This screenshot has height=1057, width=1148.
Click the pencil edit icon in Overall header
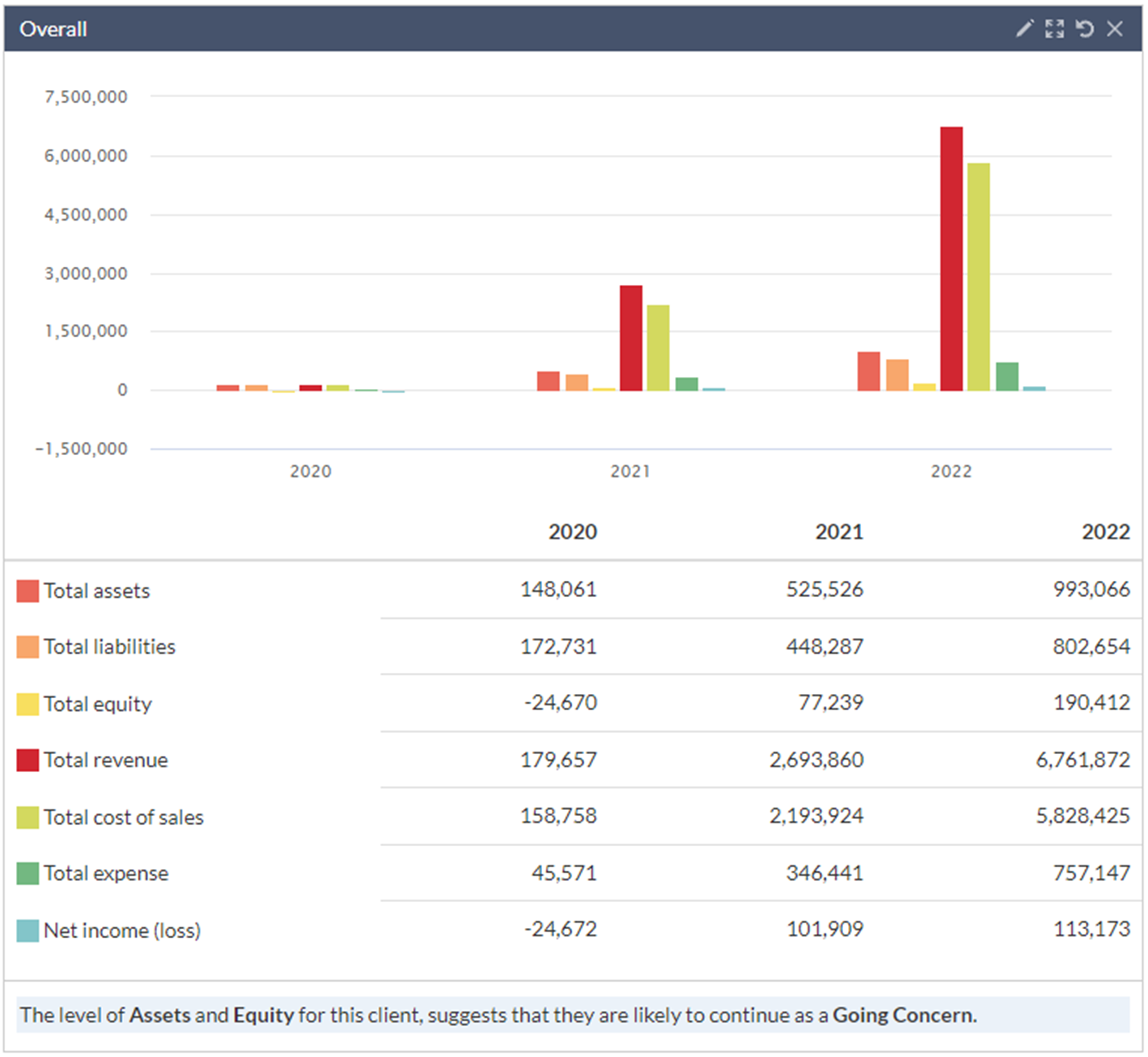pos(1024,29)
